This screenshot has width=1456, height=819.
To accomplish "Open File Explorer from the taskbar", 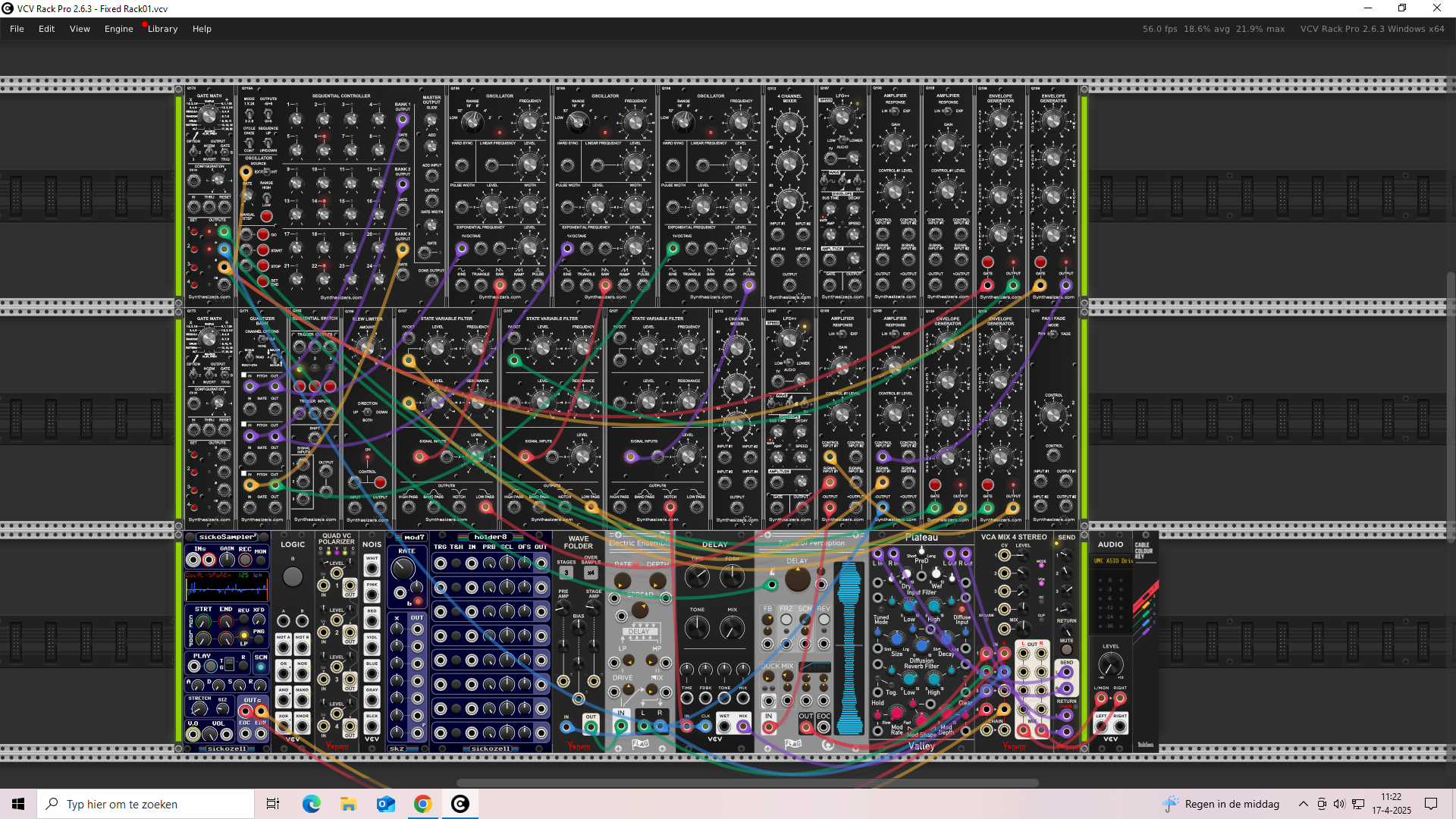I will tap(348, 804).
